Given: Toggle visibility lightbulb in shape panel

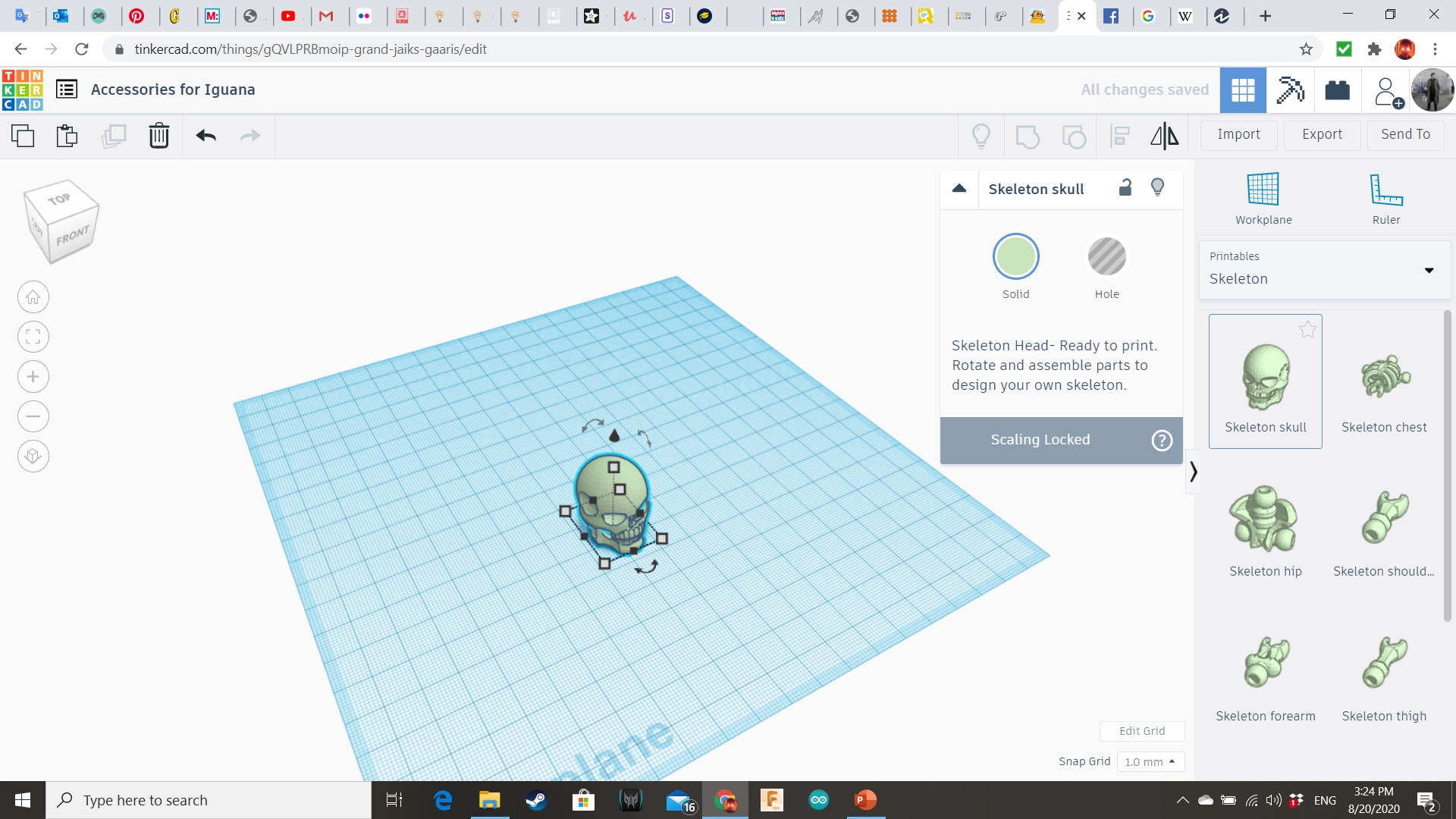Looking at the screenshot, I should [1157, 187].
